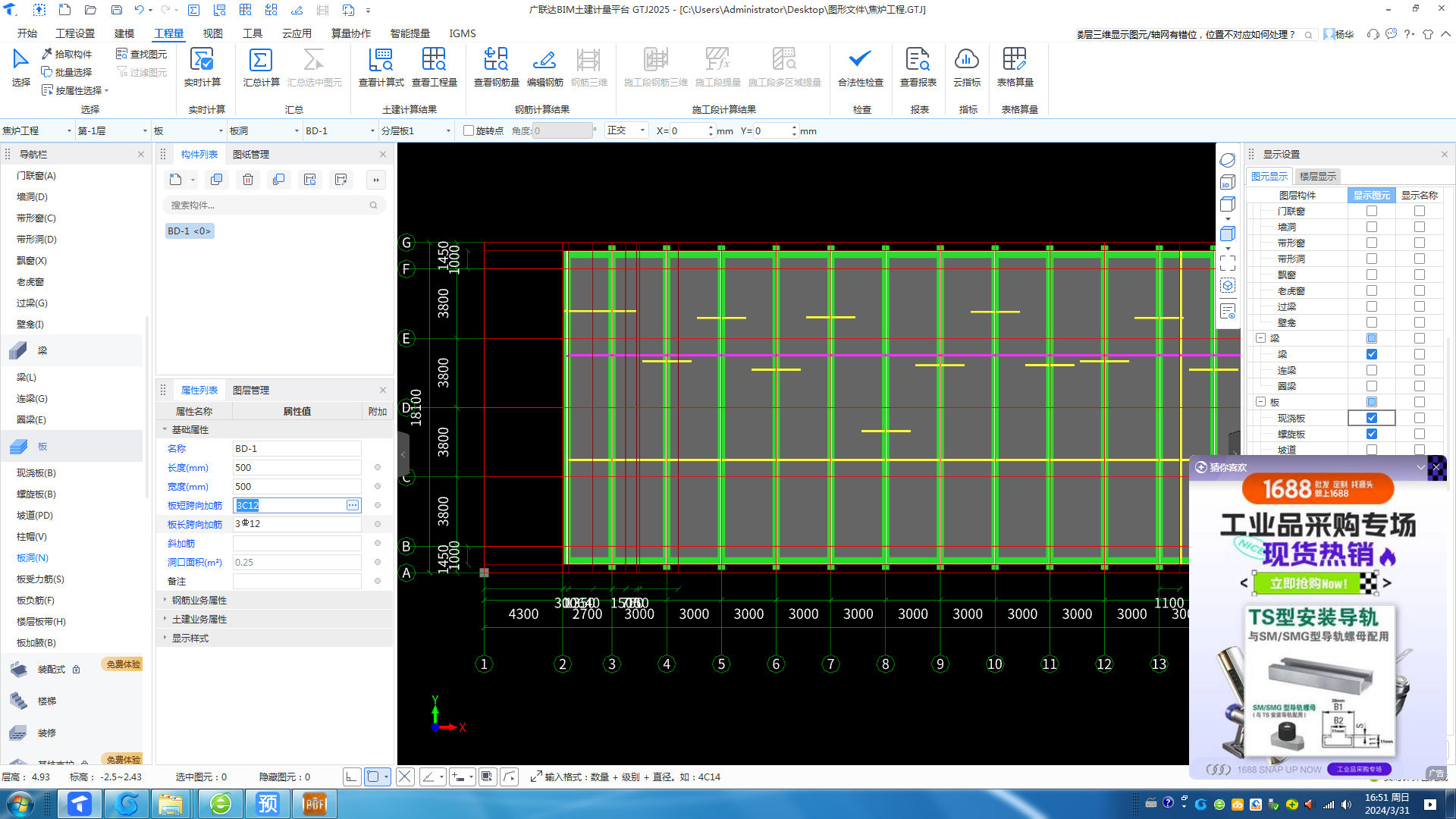This screenshot has height=819, width=1456.
Task: Uncheck 梁 显示图元 checkbox
Action: point(1372,354)
